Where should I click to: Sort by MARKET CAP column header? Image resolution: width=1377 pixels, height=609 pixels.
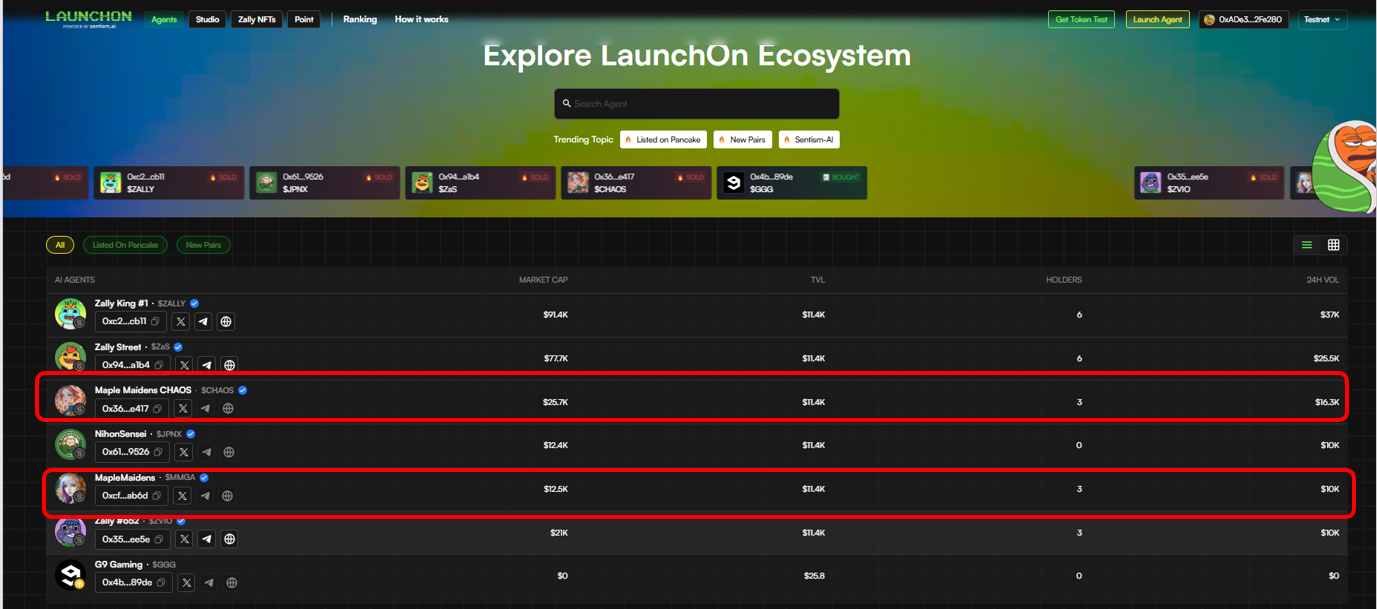click(x=543, y=280)
